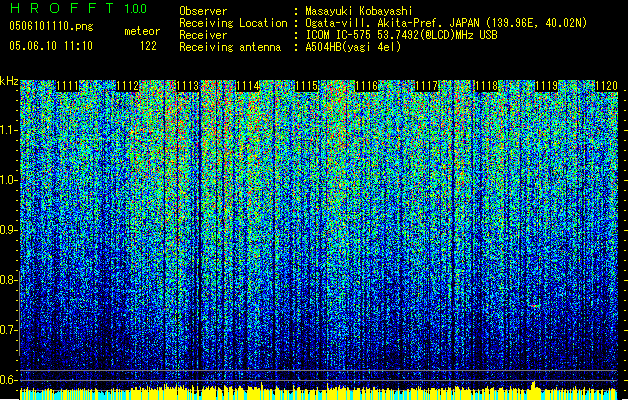Click the kHz axis unit label

click(9, 80)
